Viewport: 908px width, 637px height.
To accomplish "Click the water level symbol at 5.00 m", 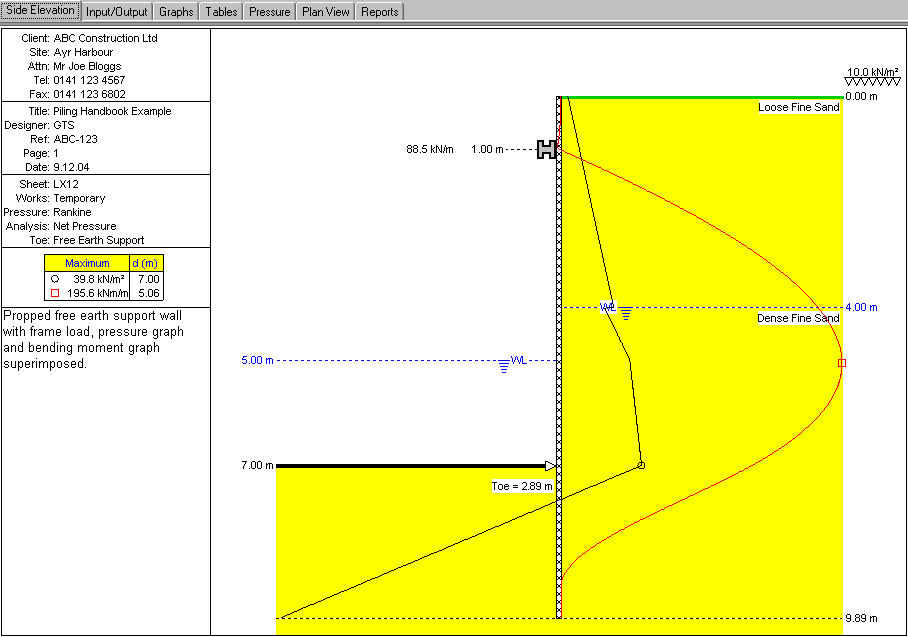I will pos(504,365).
